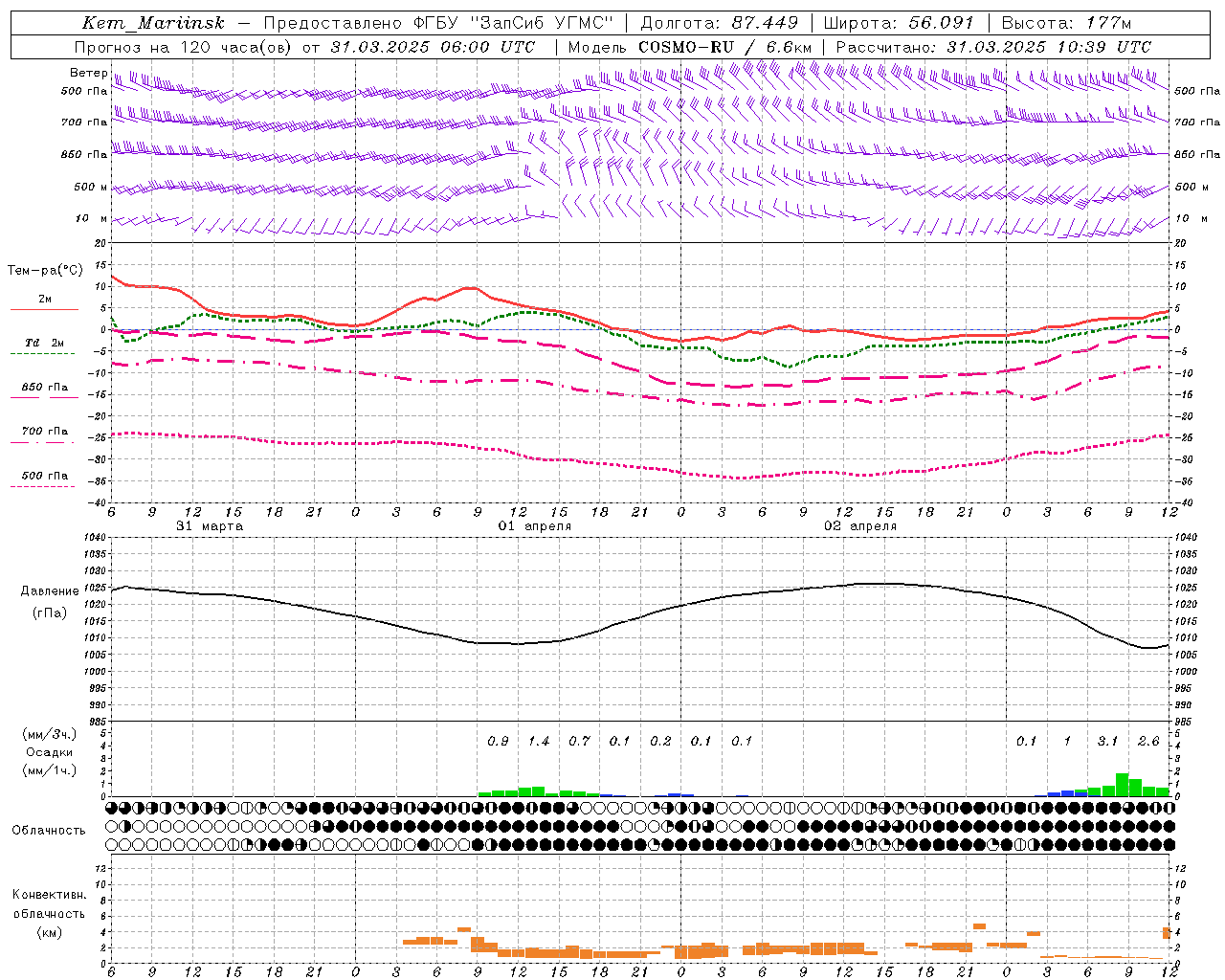This screenshot has width=1225, height=980.
Task: Click the '(мм/3ч.)' precipitation unit label
Action: [x=50, y=734]
